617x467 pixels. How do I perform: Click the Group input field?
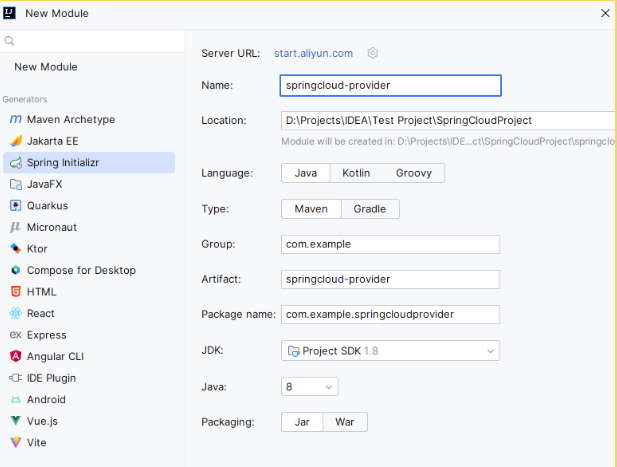(x=390, y=244)
